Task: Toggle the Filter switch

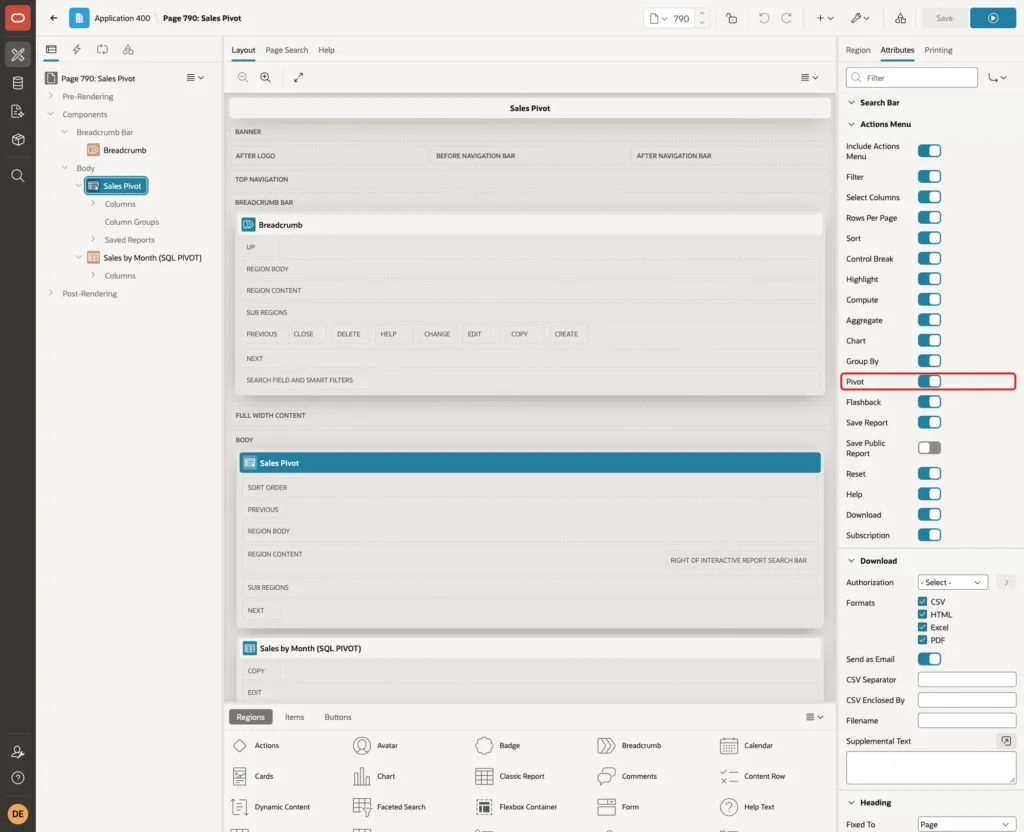Action: 929,176
